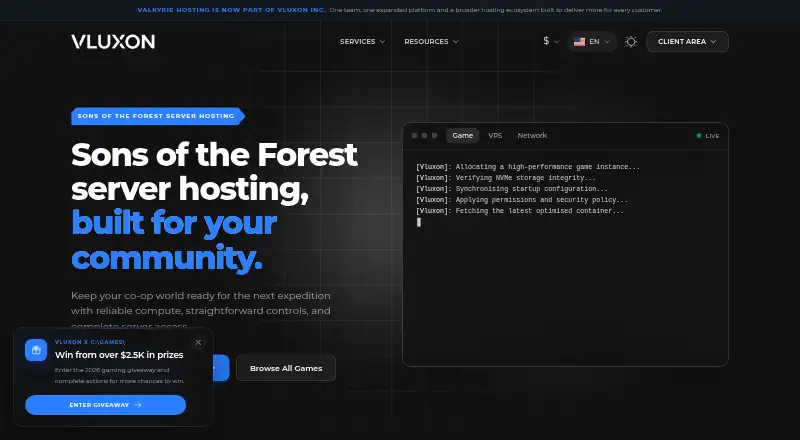Click the partly hidden blue button beside Browse All Games

[221, 368]
